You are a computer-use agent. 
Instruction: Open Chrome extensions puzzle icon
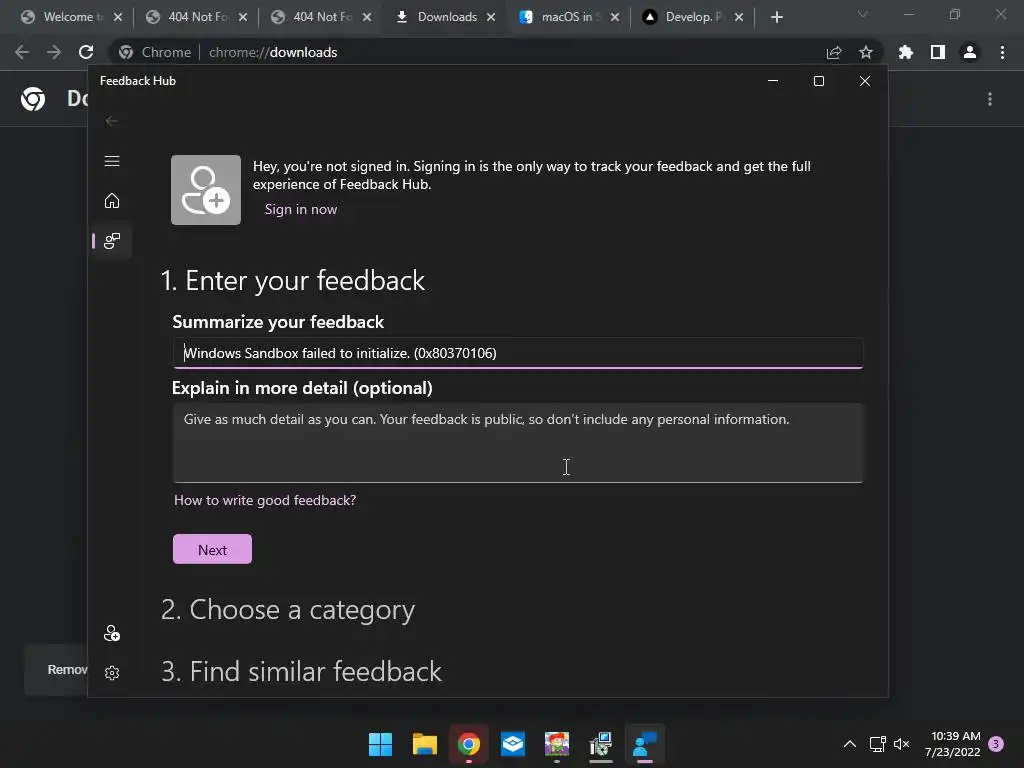[x=906, y=52]
